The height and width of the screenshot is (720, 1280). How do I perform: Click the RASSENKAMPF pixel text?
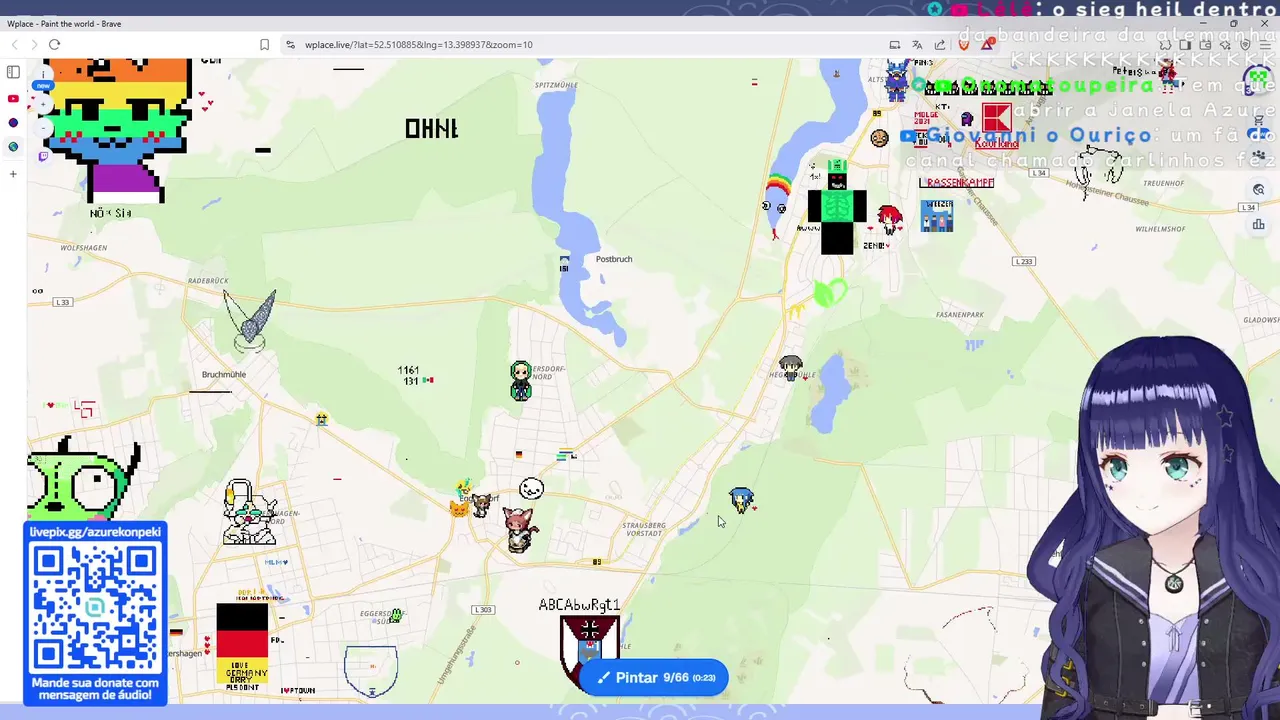[x=957, y=183]
